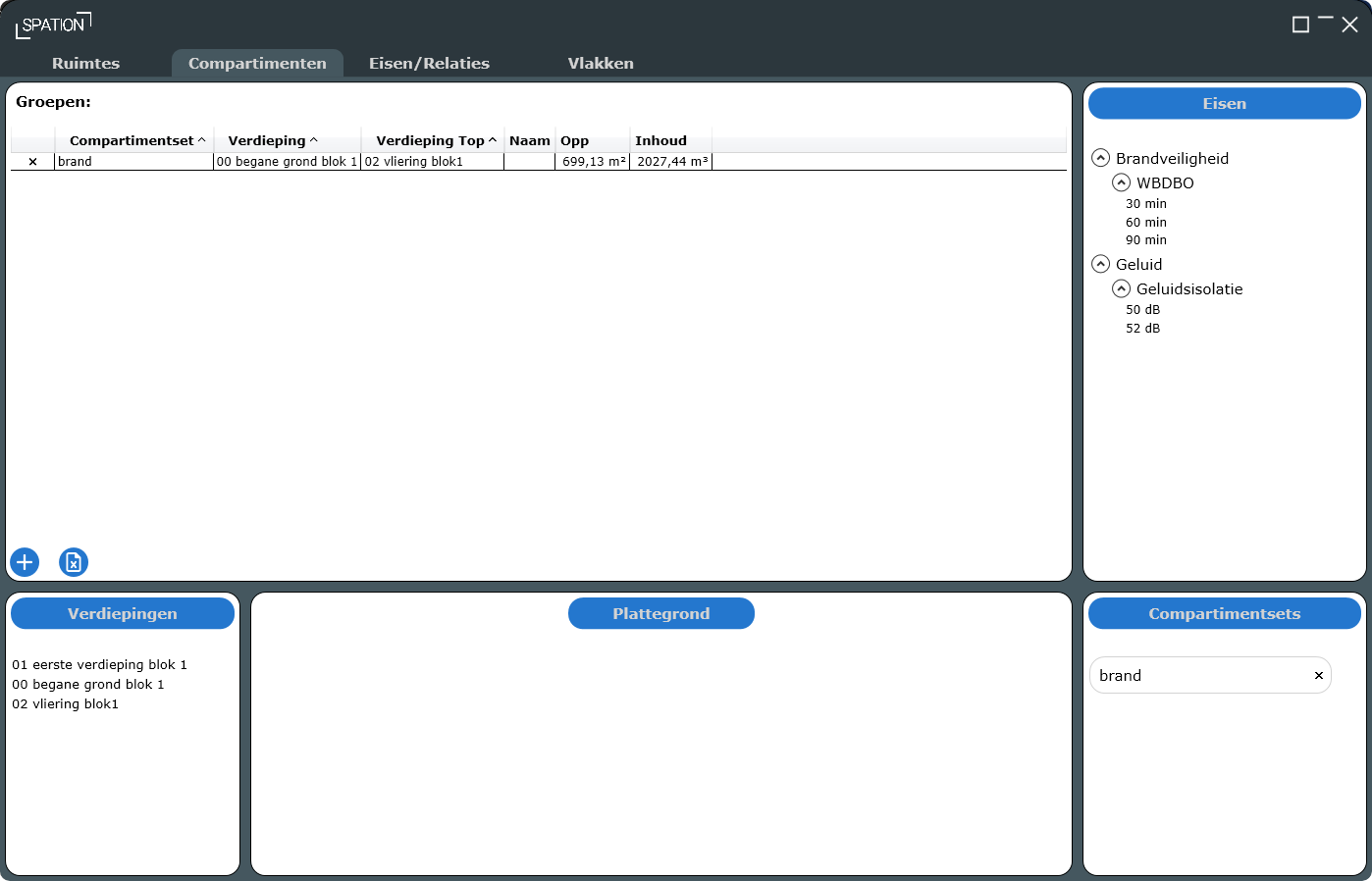Click the Spation logo
The image size is (1372, 881).
tap(54, 25)
